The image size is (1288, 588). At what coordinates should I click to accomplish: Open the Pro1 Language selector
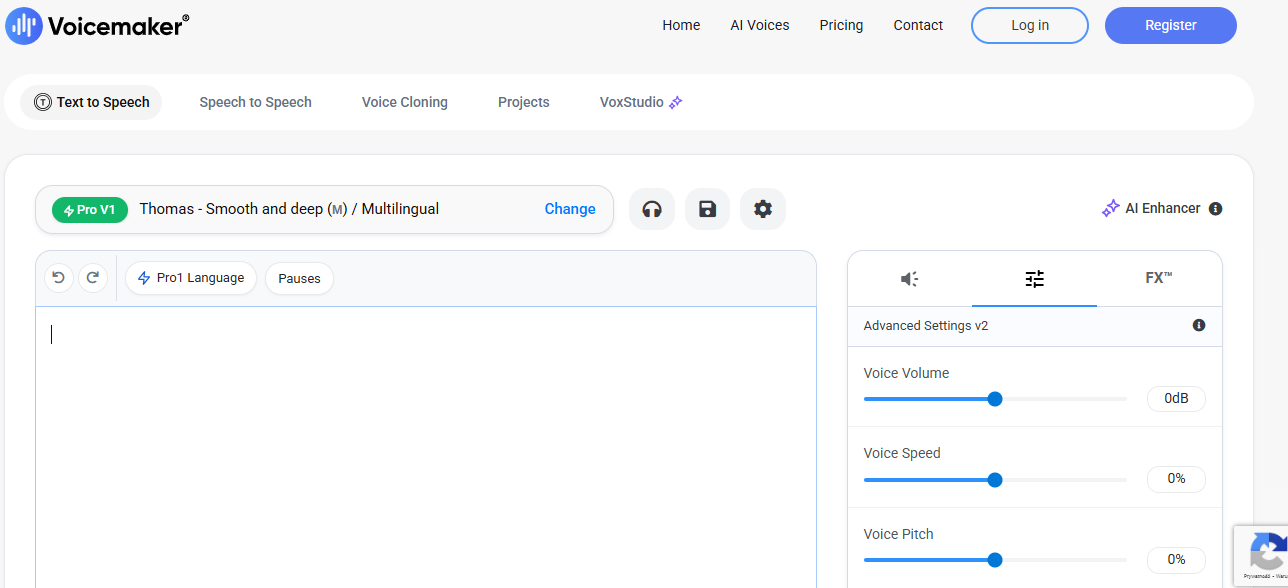[191, 278]
